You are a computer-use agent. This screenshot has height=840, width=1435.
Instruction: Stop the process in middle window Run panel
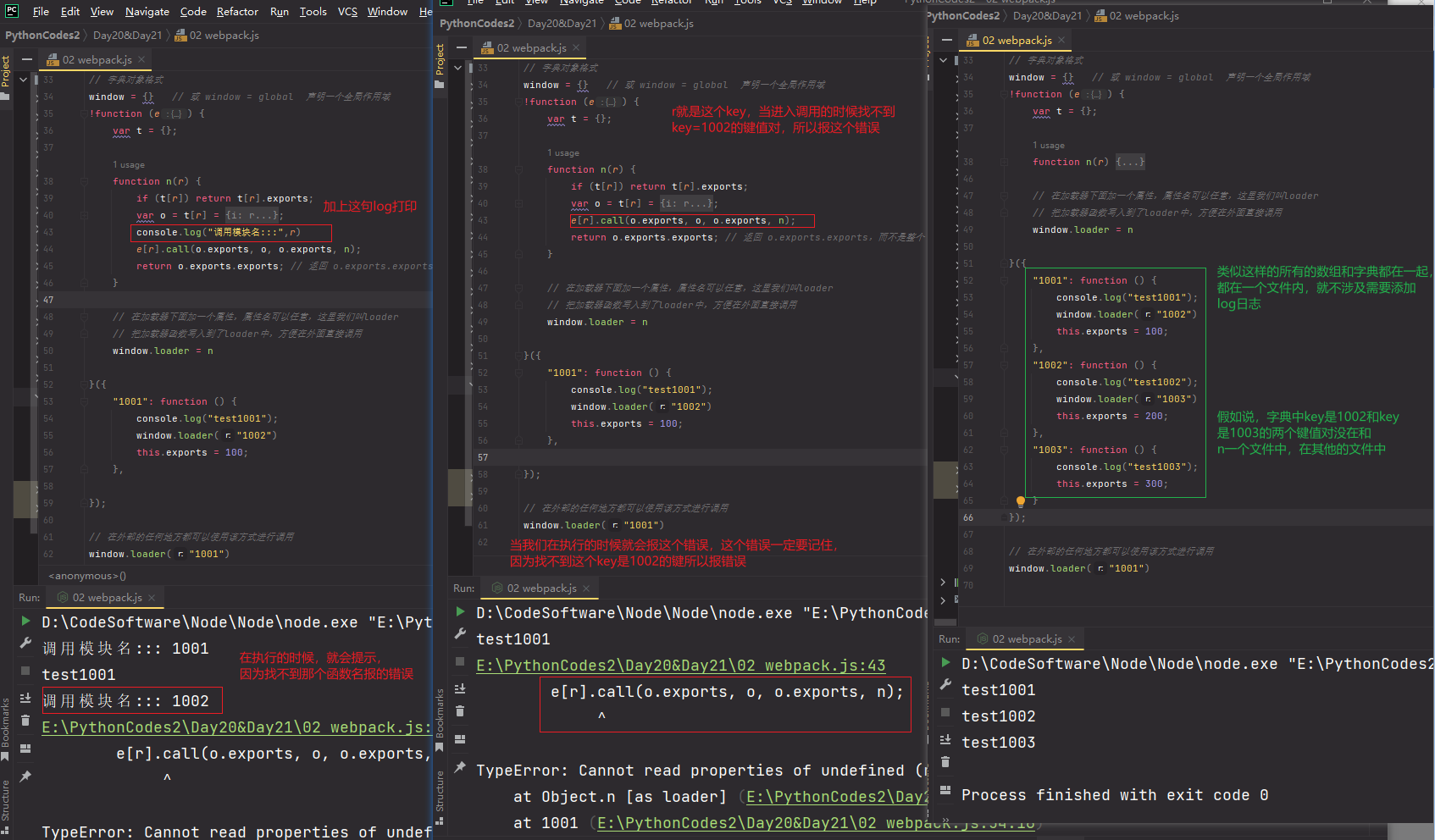pos(460,660)
